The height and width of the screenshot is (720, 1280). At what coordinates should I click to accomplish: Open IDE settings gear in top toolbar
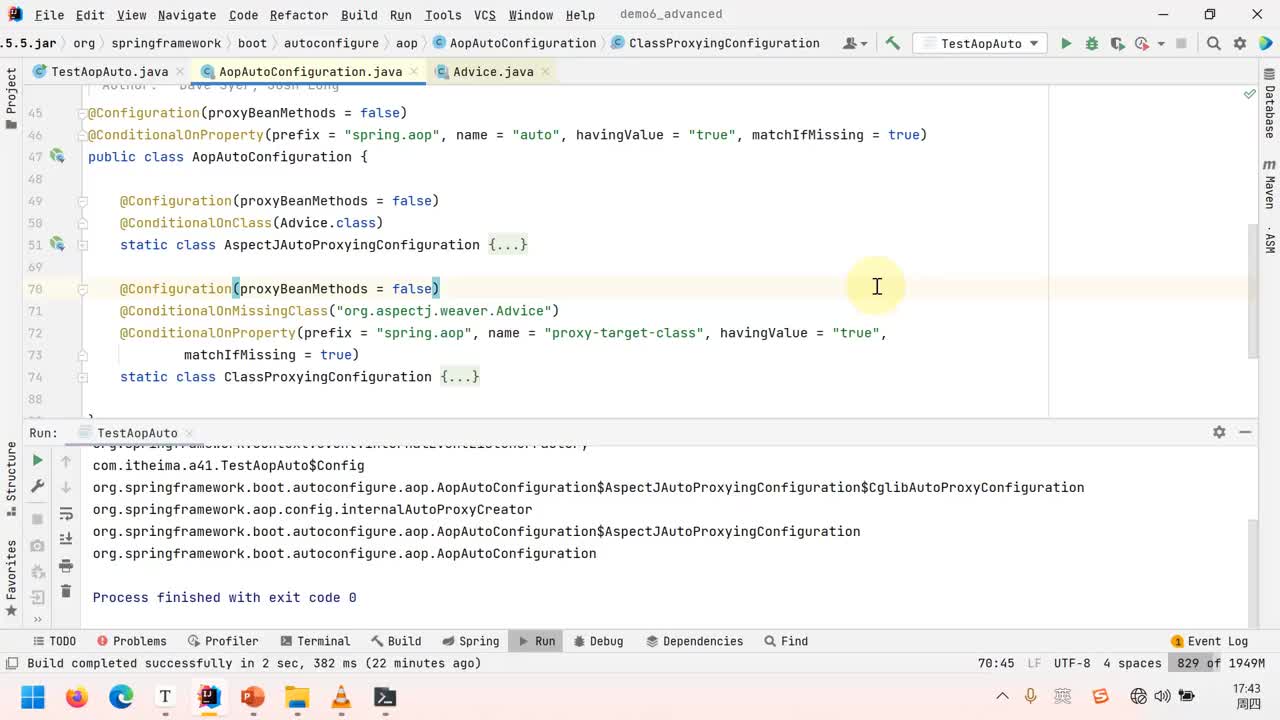click(x=1240, y=43)
